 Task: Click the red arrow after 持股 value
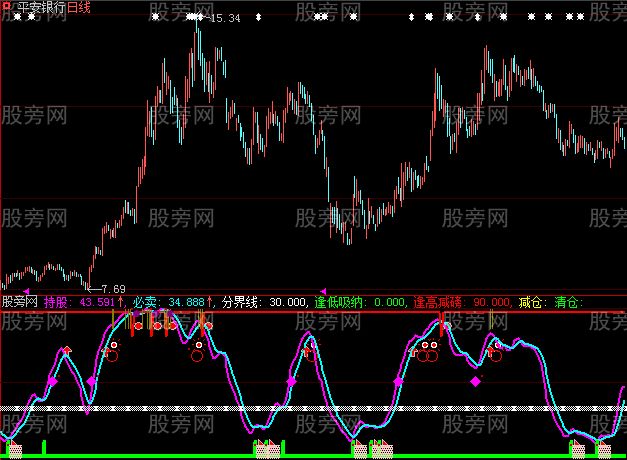[121, 301]
